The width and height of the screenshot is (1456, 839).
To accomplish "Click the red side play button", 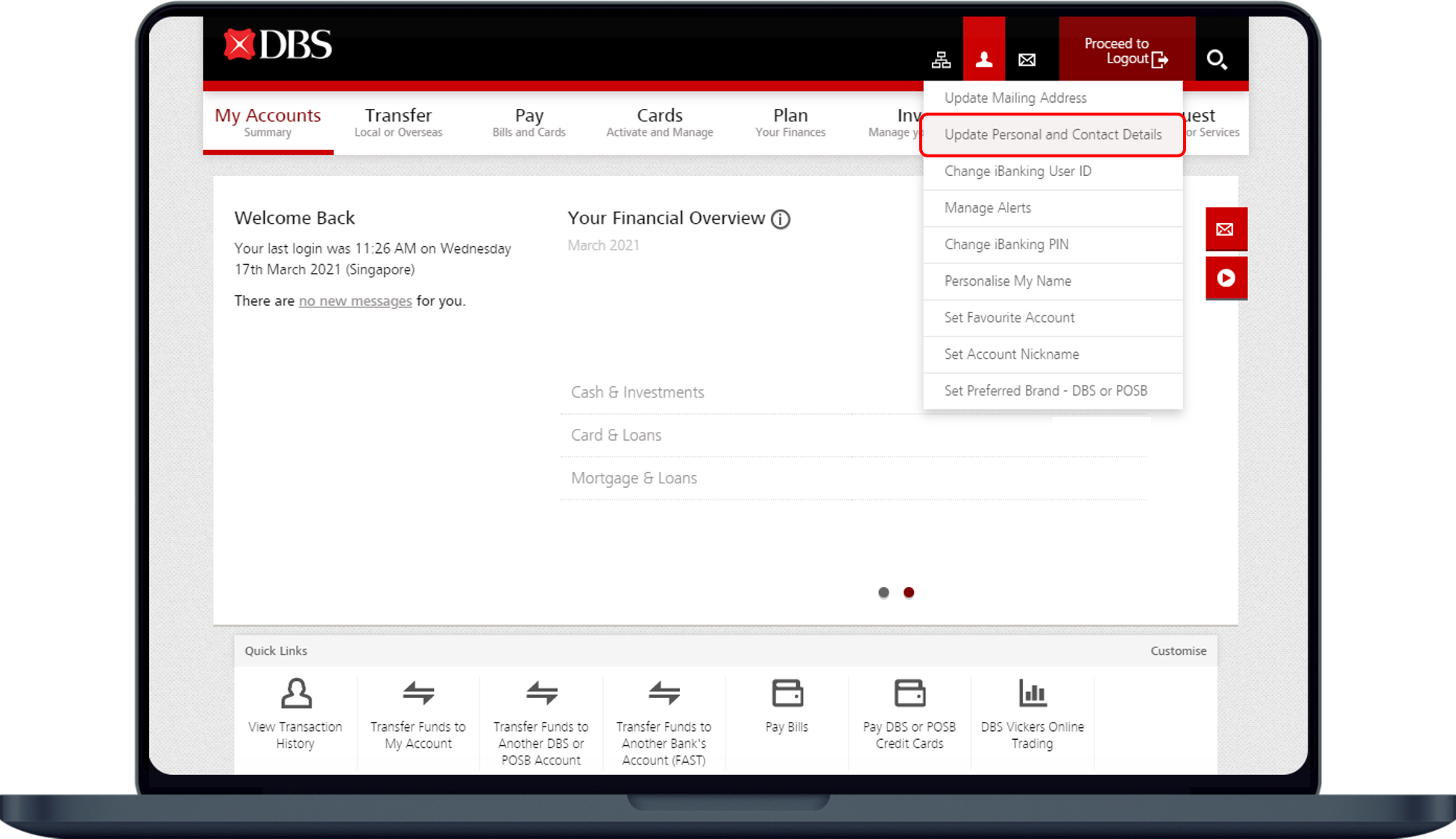I will (x=1226, y=278).
